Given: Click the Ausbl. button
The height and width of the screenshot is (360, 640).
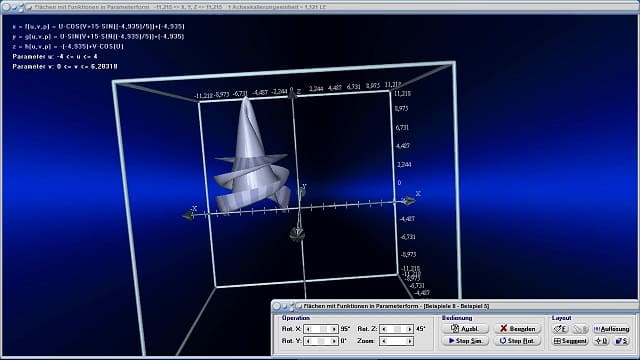Looking at the screenshot, I should pyautogui.click(x=465, y=328).
